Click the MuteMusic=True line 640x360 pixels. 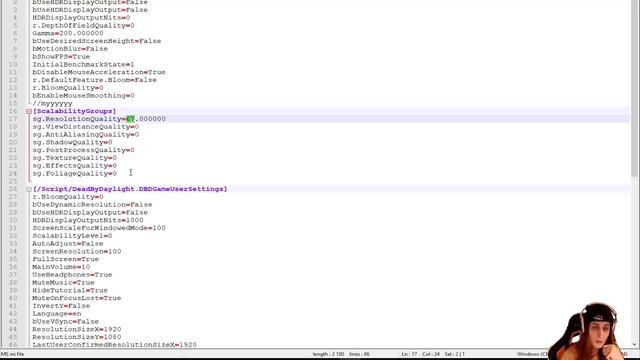tap(63, 282)
